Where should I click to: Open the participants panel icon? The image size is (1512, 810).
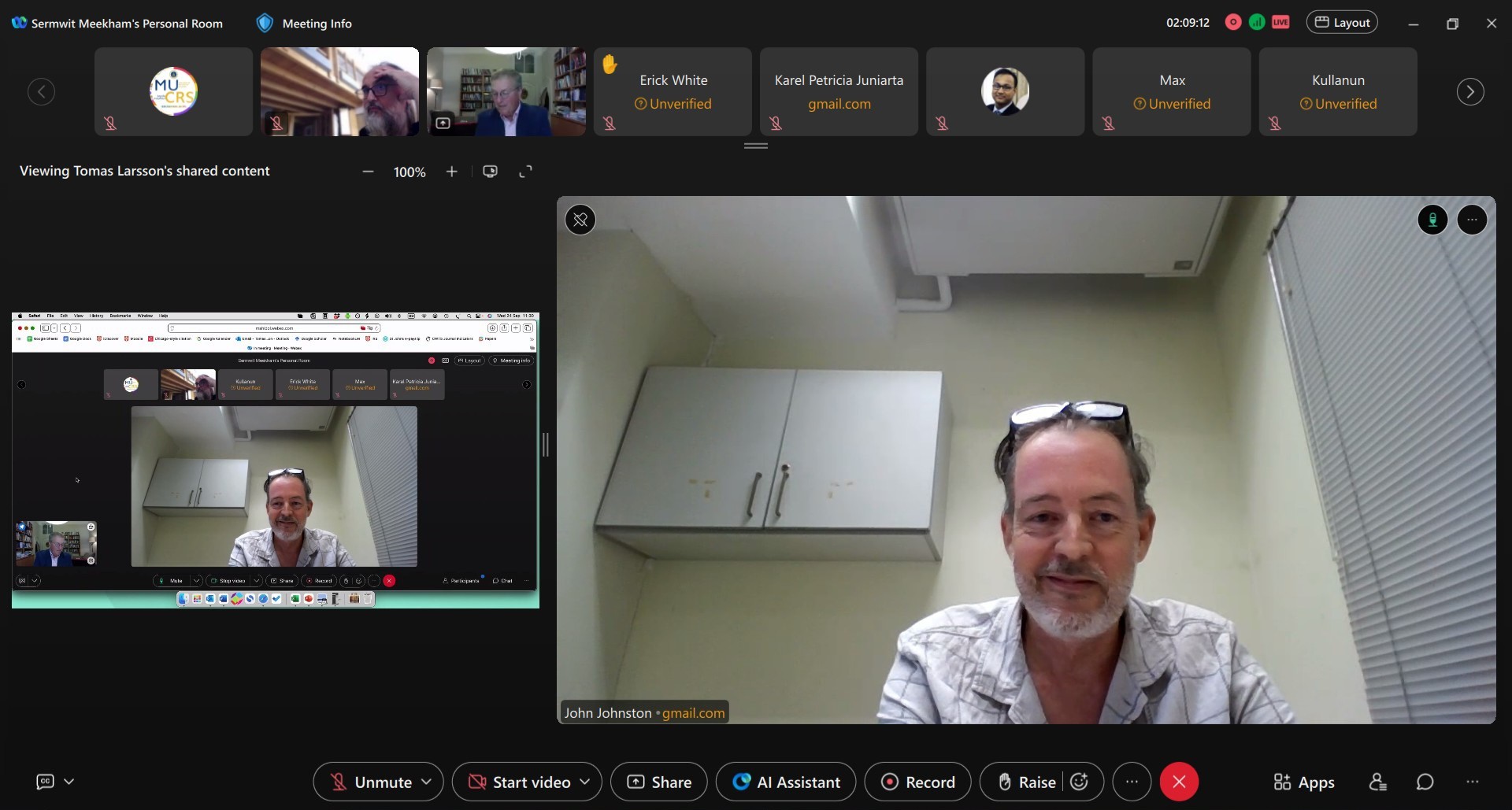click(1377, 782)
